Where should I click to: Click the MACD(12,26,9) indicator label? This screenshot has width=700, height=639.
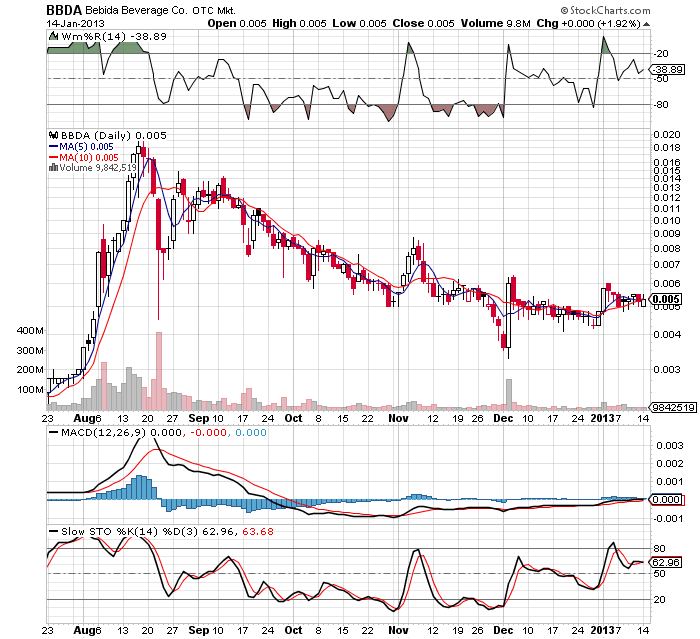[x=103, y=432]
